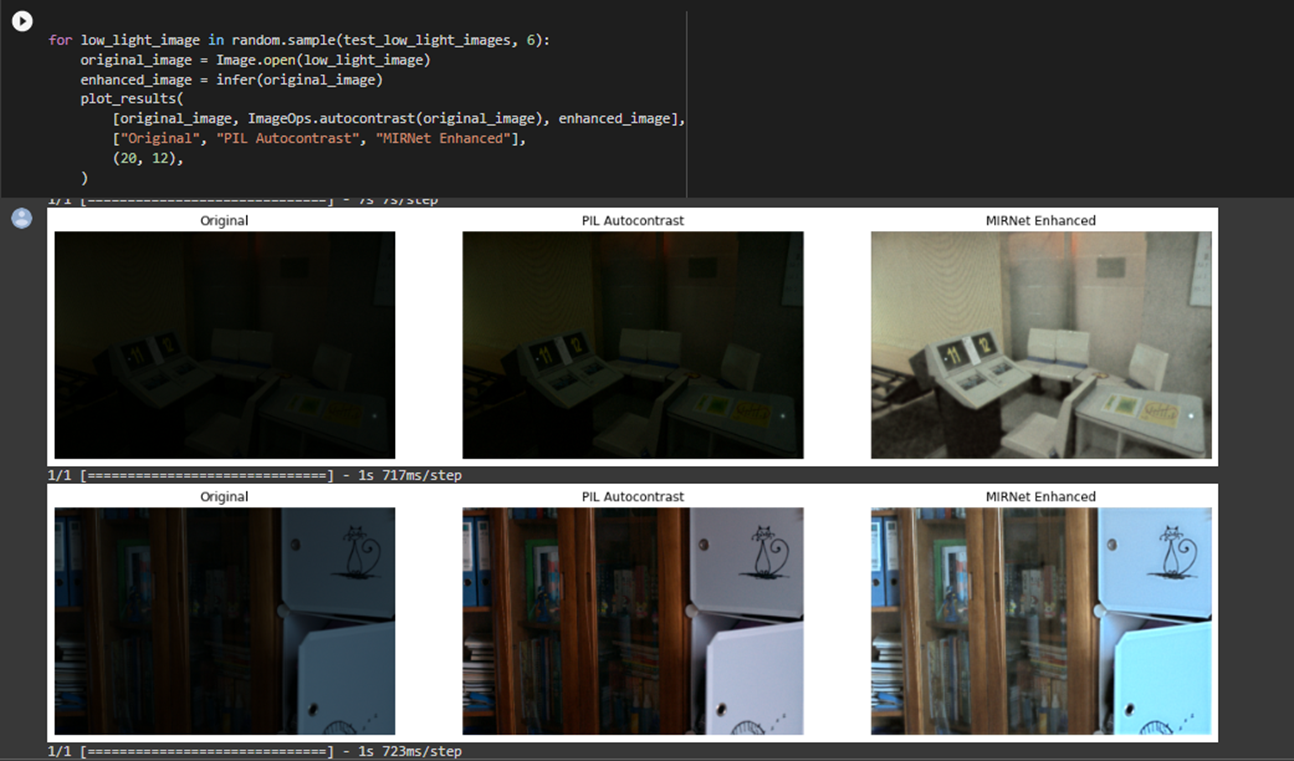Click the second row "PIL Autocontrast" plot title
Viewport: 1294px width, 761px height.
[x=633, y=496]
